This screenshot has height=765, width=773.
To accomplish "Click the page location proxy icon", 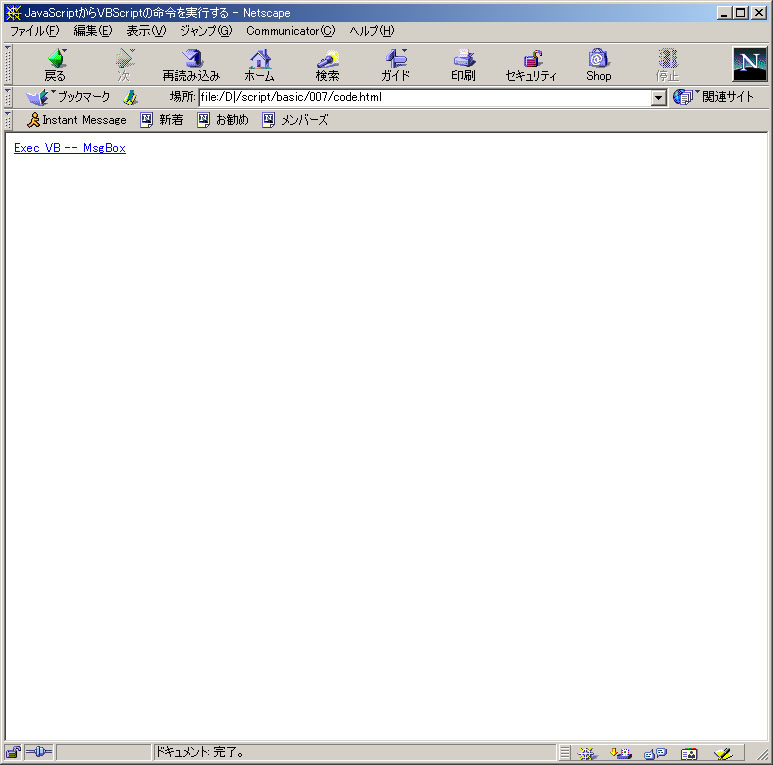I will pyautogui.click(x=130, y=97).
